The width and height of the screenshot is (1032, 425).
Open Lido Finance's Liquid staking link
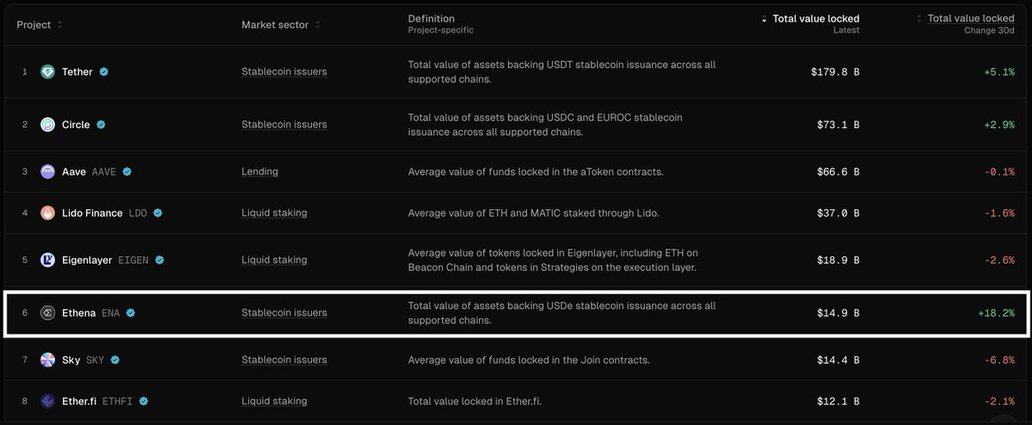274,213
